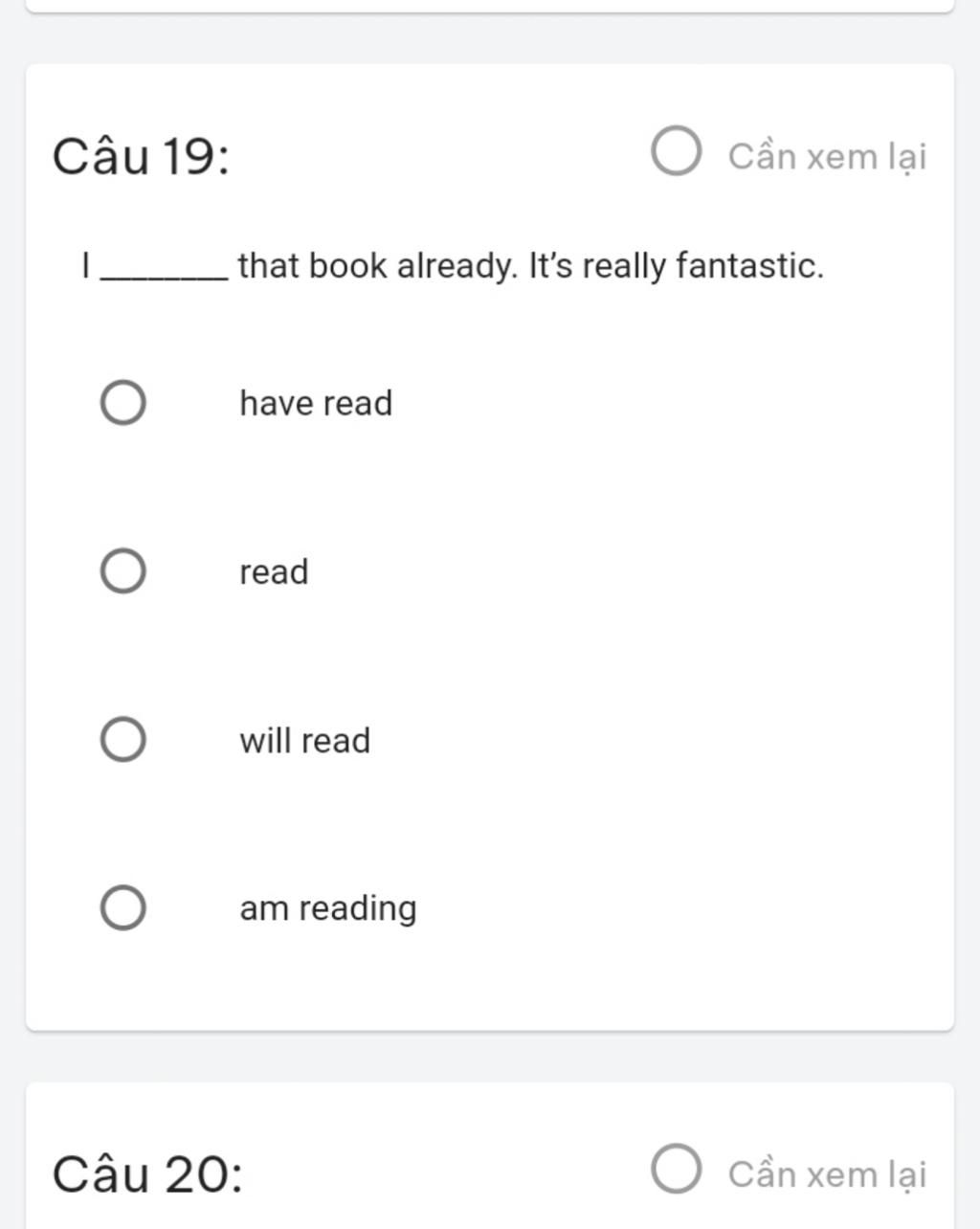Click the "am reading" answer label
980x1229 pixels.
pyautogui.click(x=328, y=908)
